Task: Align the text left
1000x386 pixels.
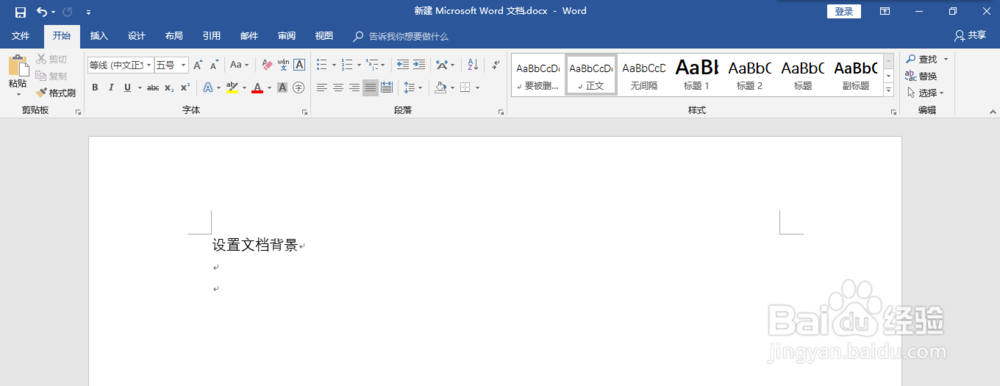Action: click(322, 87)
